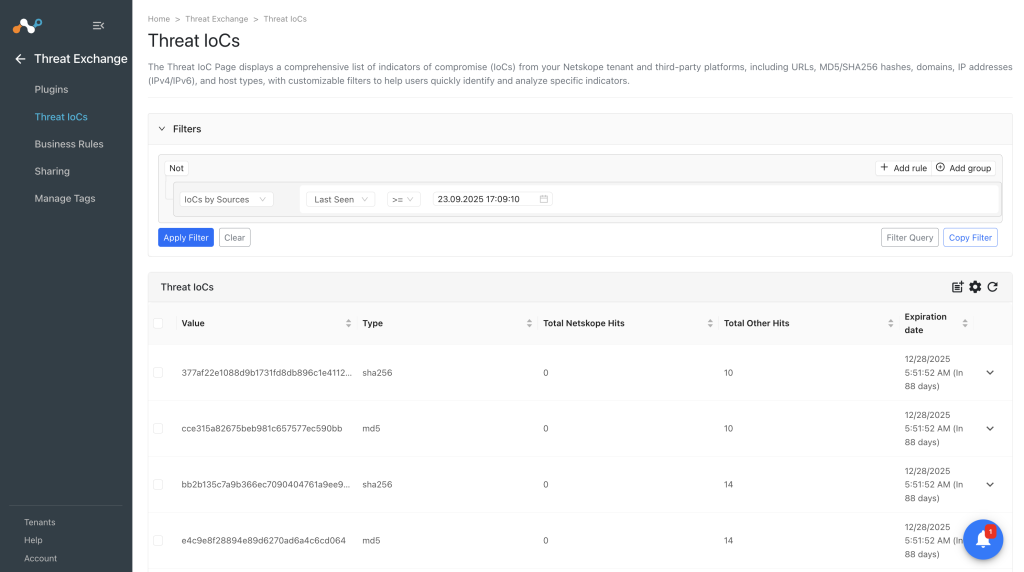Screen dimensions: 1024x572
Task: Open Tenants in sidebar footer
Action: coord(40,522)
